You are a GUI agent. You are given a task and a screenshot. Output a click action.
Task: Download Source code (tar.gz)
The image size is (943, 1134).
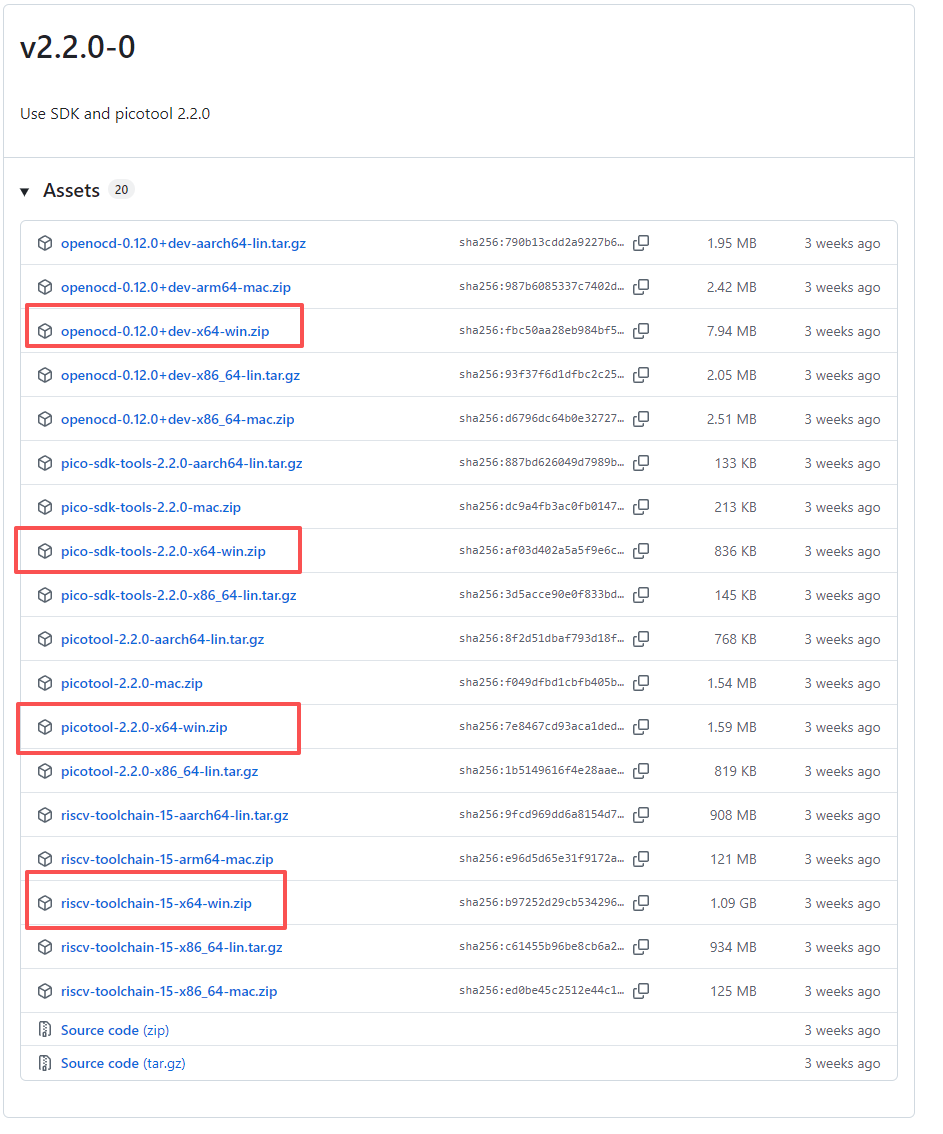(x=123, y=1063)
